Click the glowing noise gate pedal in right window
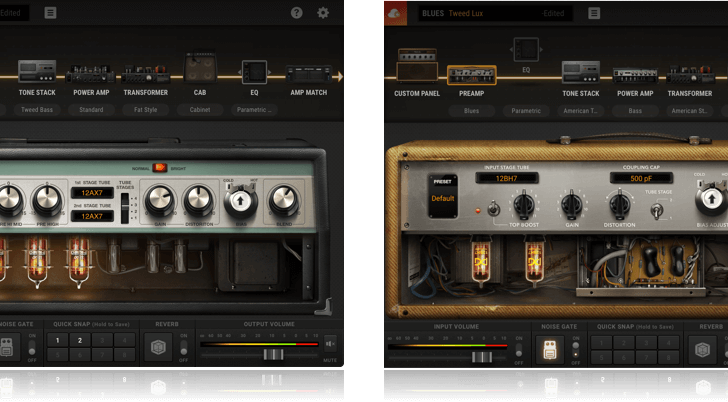The width and height of the screenshot is (728, 402). [x=550, y=350]
